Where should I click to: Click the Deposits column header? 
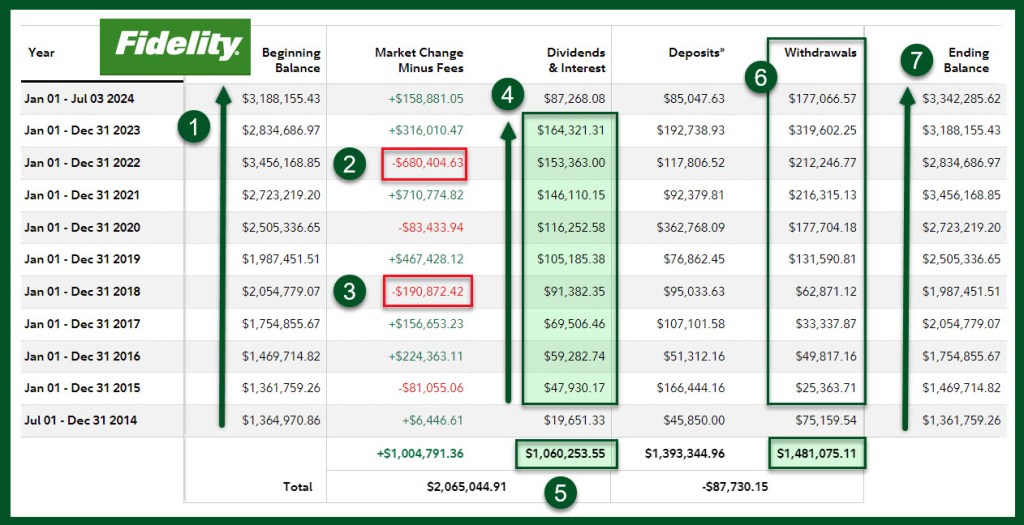point(697,52)
